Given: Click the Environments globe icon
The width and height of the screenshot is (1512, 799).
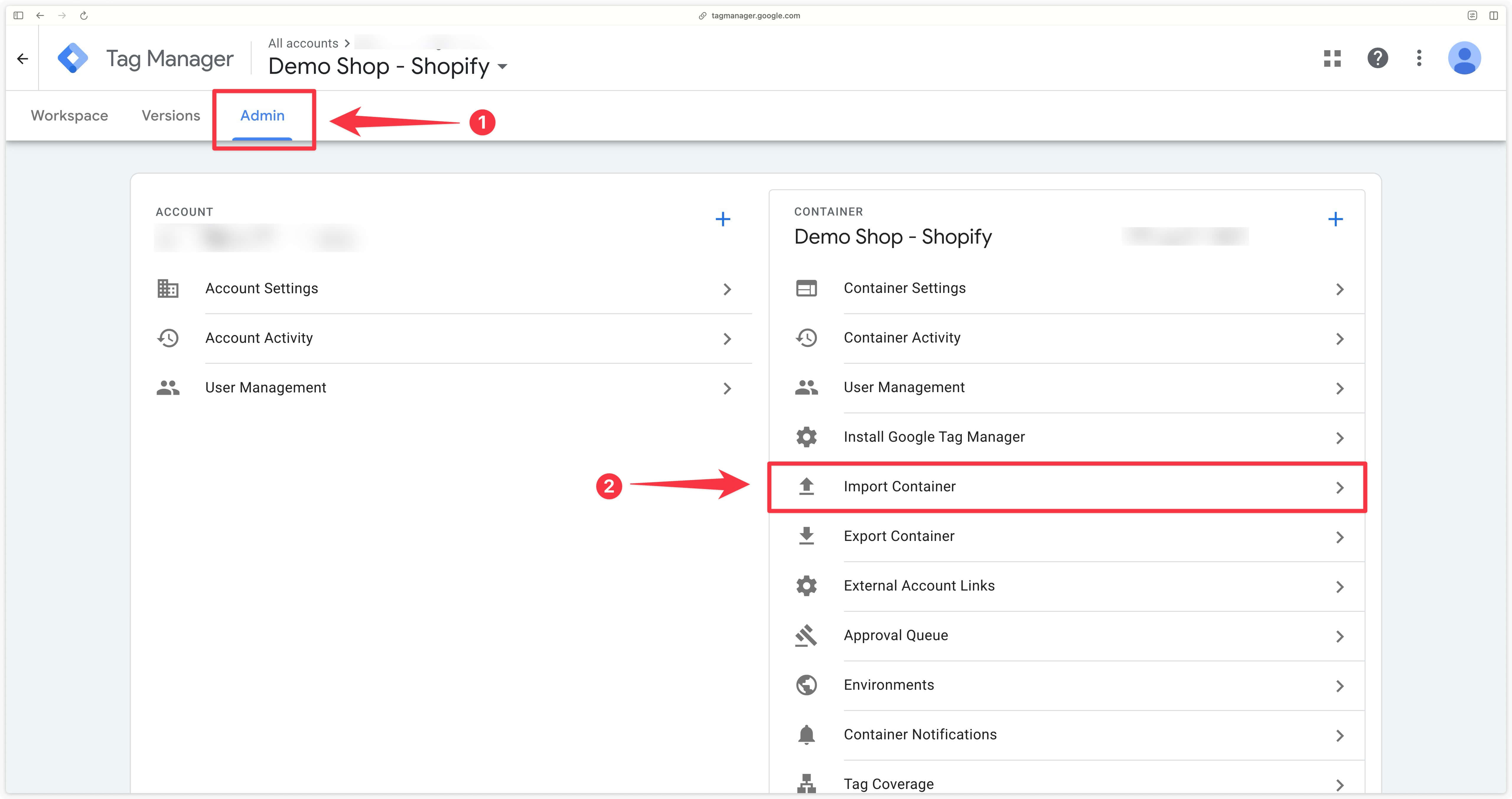Looking at the screenshot, I should click(x=806, y=684).
